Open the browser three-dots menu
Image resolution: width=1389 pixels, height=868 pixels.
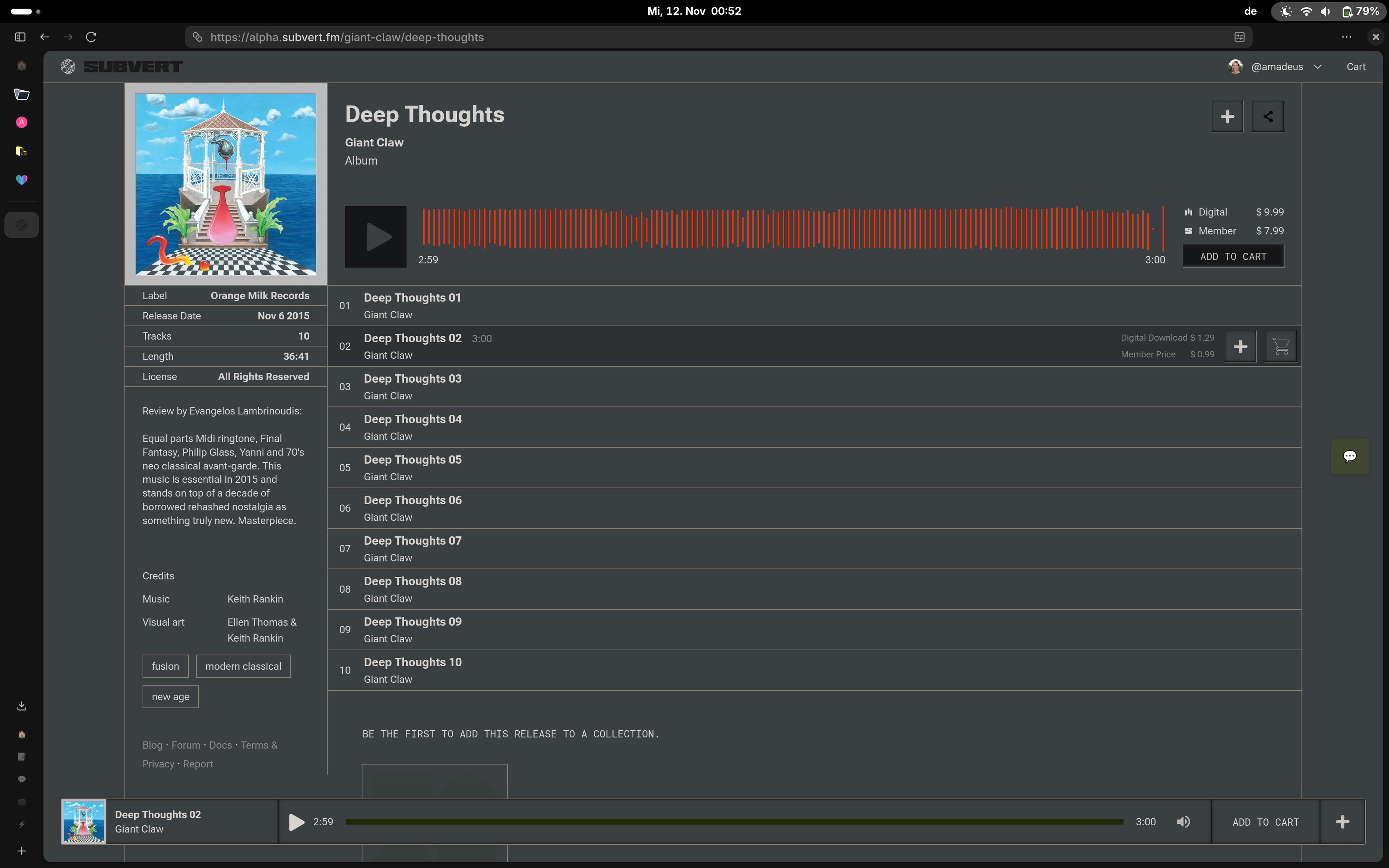pos(1346,37)
